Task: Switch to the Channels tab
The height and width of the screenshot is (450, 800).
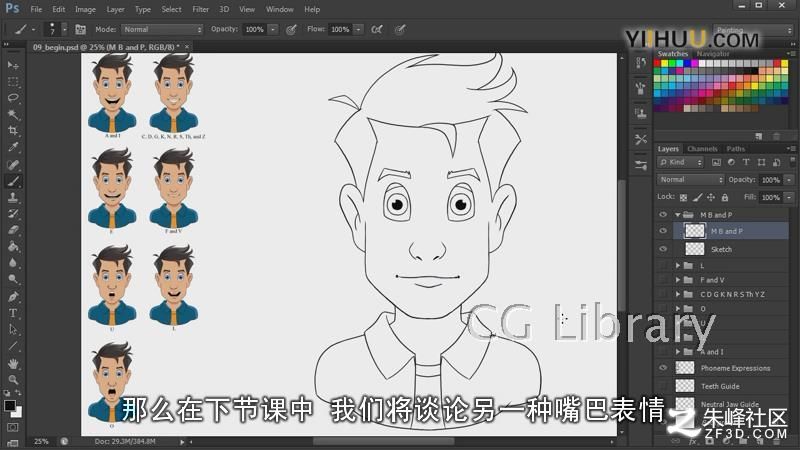Action: pos(702,149)
